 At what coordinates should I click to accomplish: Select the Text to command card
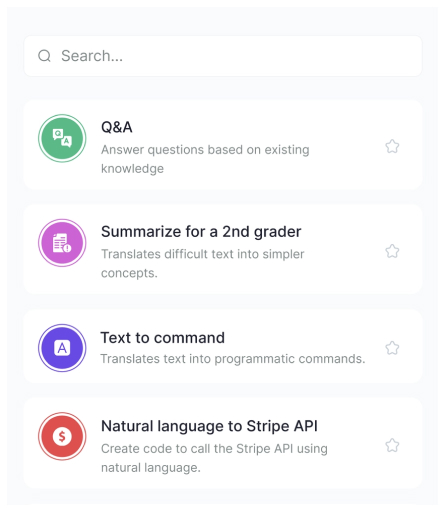(223, 346)
